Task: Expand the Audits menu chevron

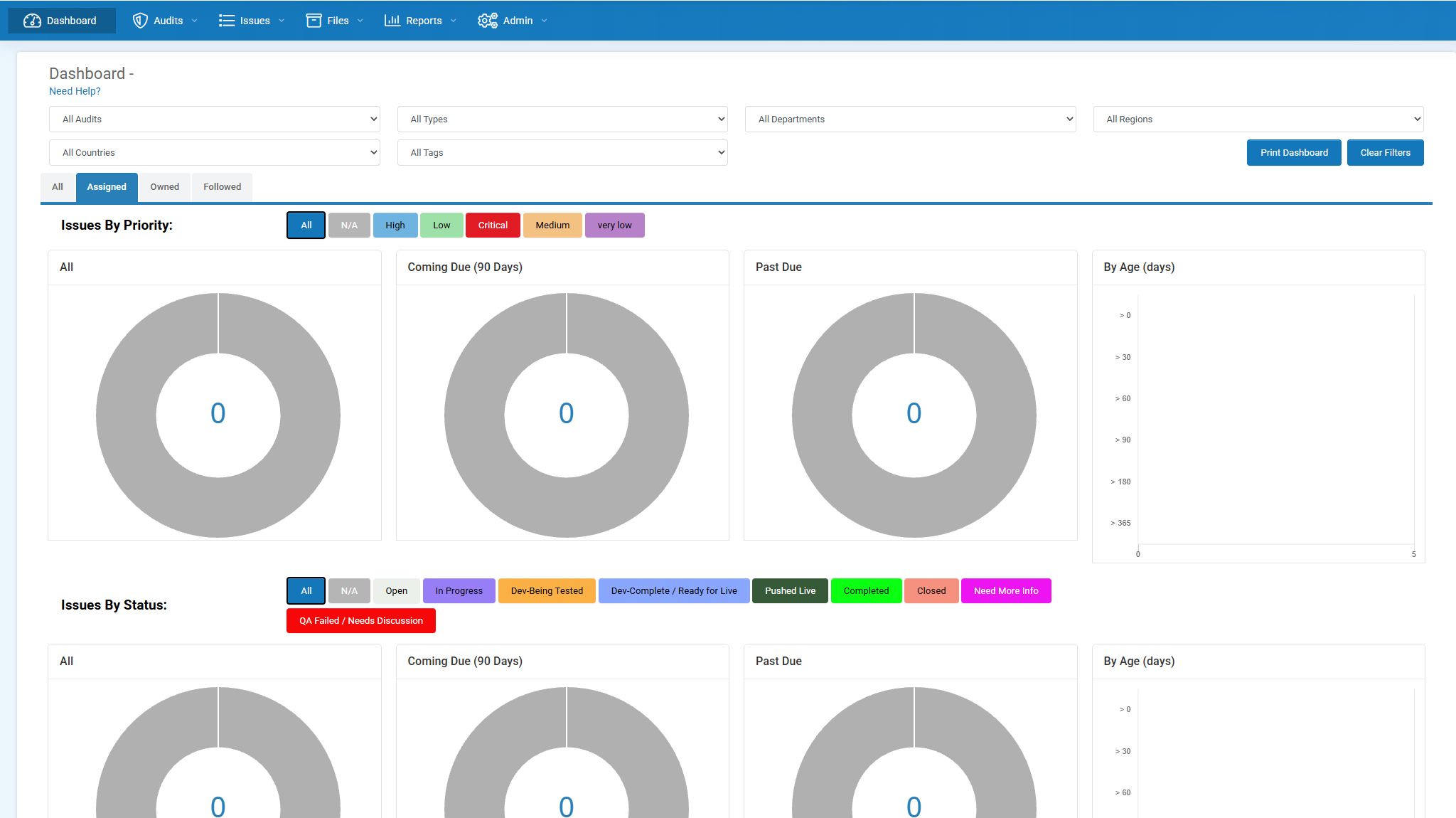Action: [194, 21]
